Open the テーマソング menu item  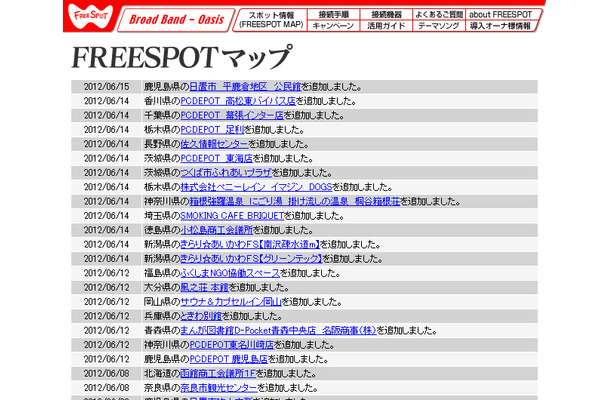coord(438,26)
